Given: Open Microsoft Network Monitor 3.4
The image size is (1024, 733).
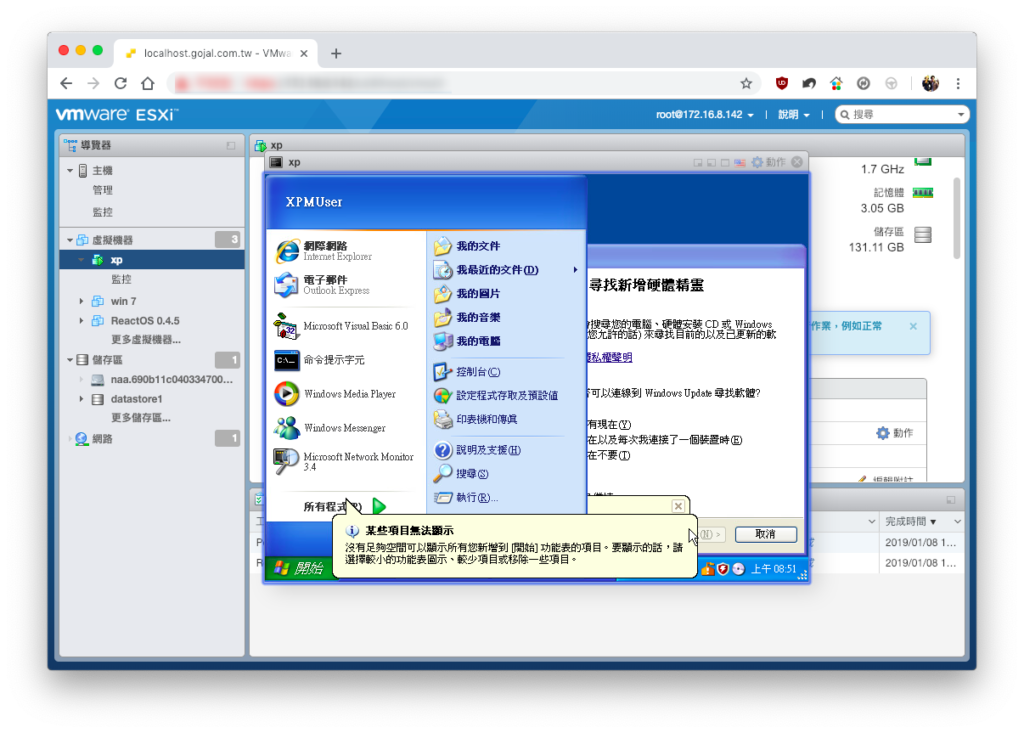Looking at the screenshot, I should coord(344,461).
